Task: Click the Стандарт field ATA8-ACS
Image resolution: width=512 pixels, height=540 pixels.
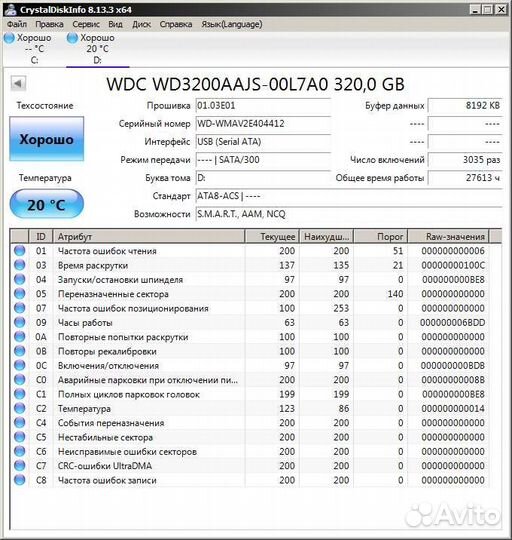Action: [x=349, y=196]
